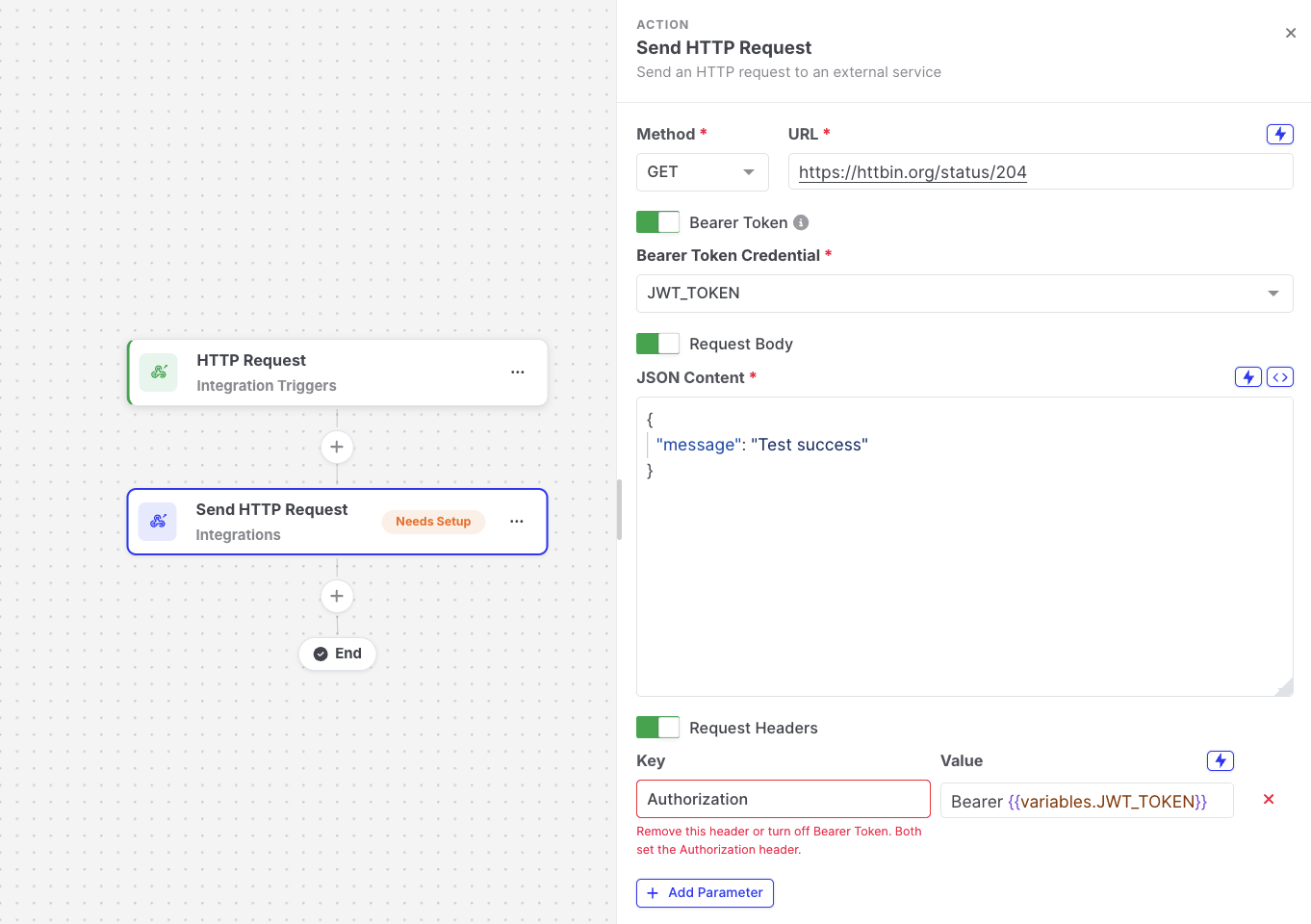This screenshot has width=1311, height=924.
Task: Click the Add Parameter button
Action: pyautogui.click(x=705, y=893)
